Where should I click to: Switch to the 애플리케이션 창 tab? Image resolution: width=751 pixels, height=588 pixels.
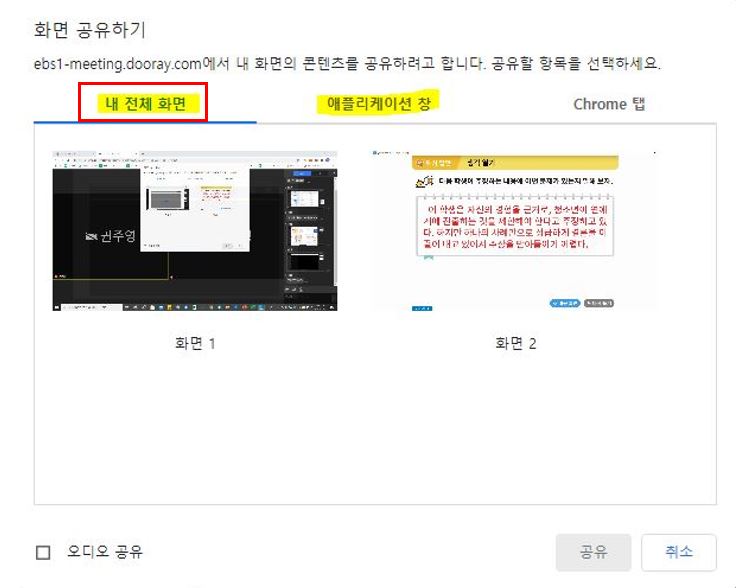(x=378, y=102)
